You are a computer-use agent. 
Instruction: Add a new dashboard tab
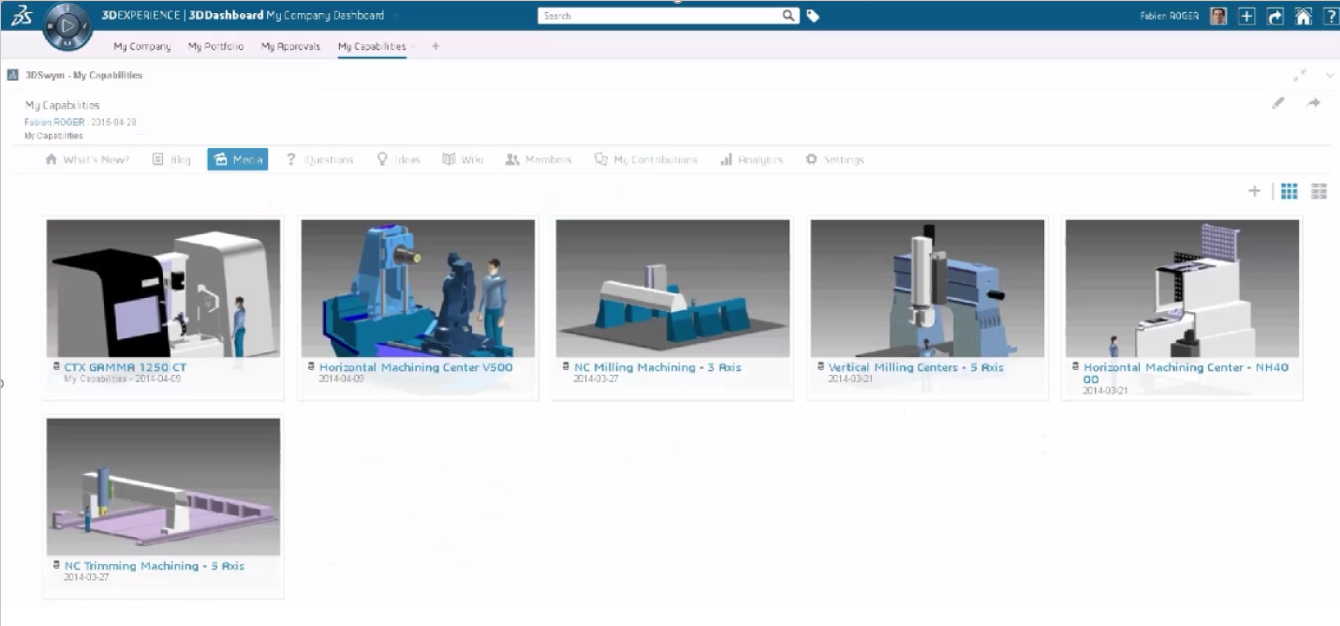(x=435, y=46)
